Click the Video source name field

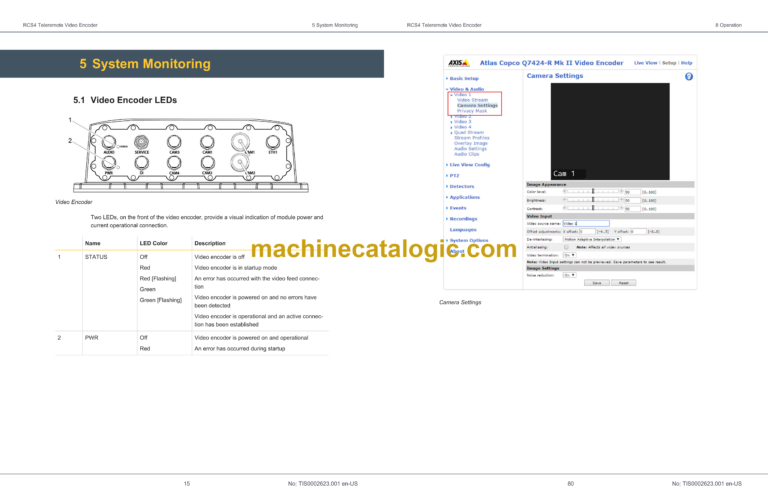click(586, 223)
